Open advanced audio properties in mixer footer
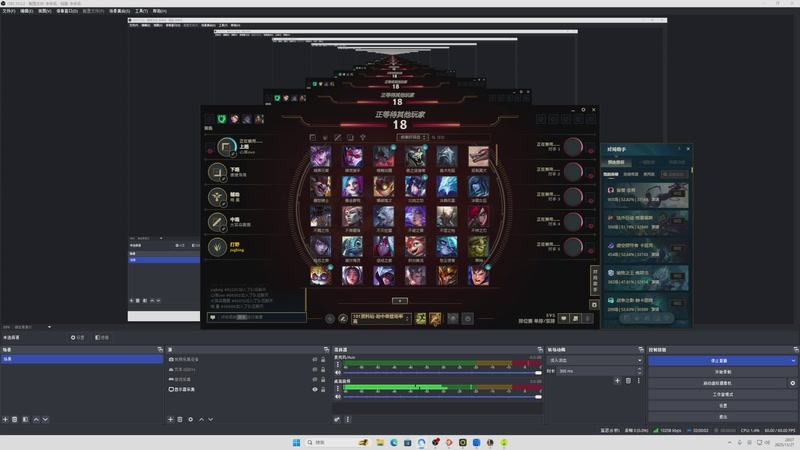Viewport: 800px width, 450px height. click(x=337, y=419)
